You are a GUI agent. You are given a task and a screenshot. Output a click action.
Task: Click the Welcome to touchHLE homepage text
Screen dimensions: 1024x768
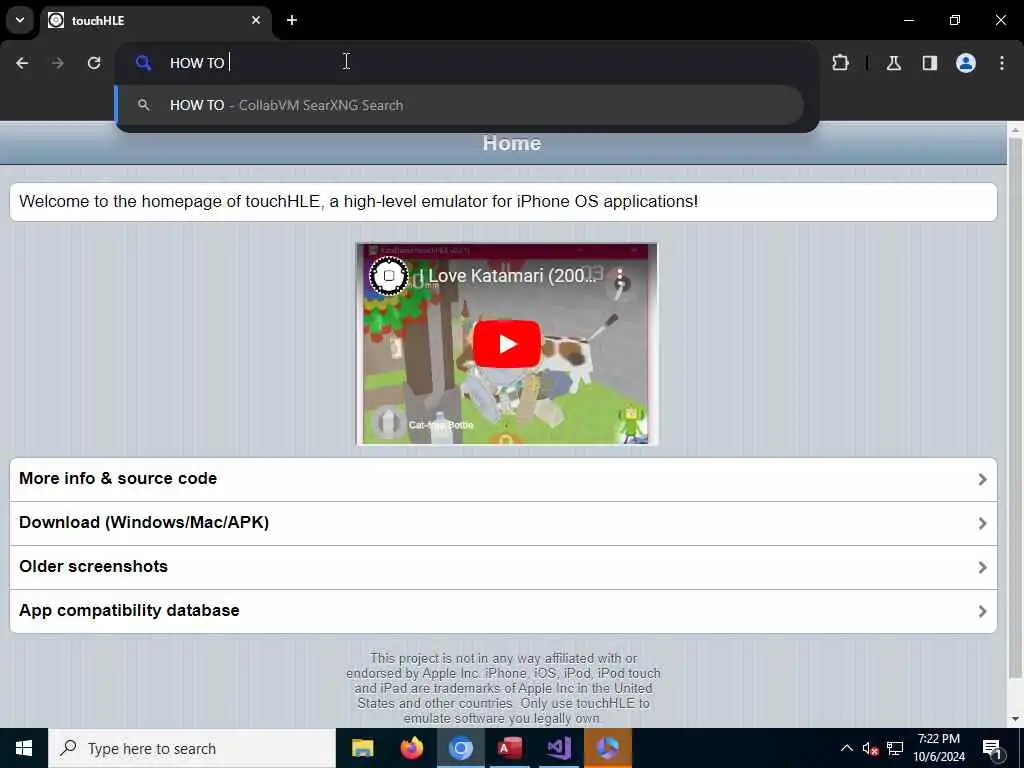tap(359, 201)
